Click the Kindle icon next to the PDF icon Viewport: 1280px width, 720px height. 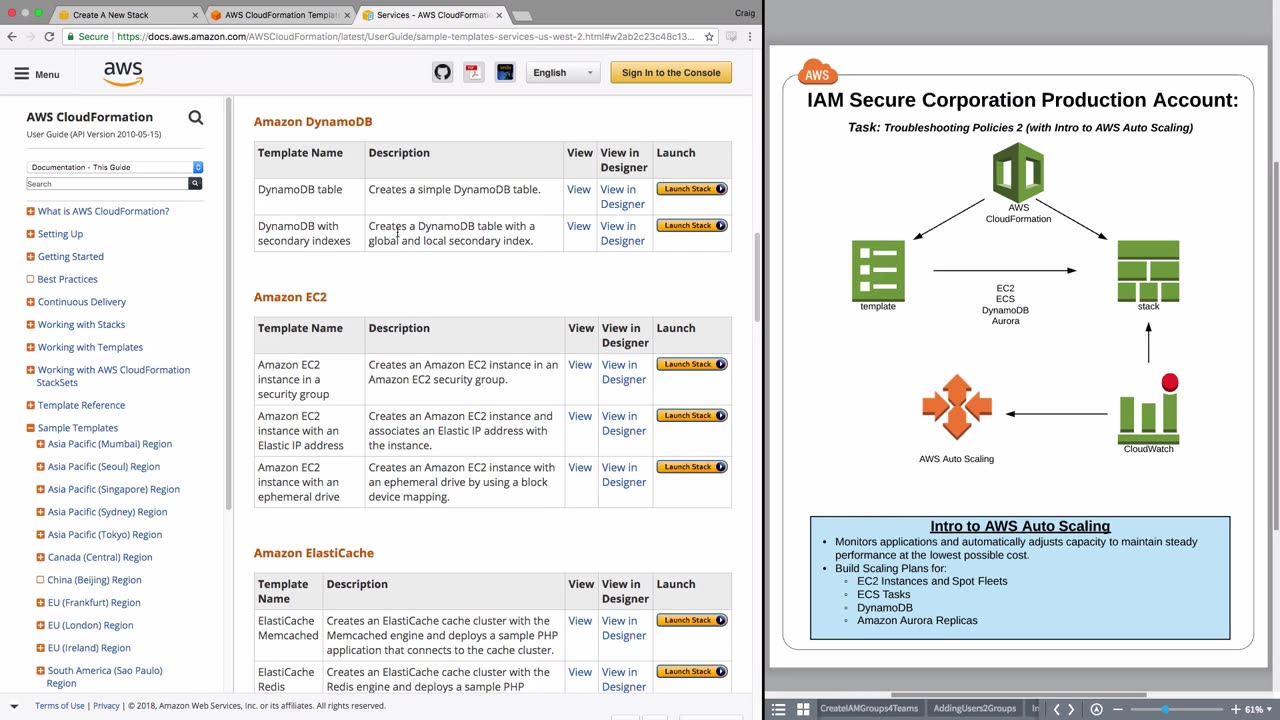pos(505,72)
